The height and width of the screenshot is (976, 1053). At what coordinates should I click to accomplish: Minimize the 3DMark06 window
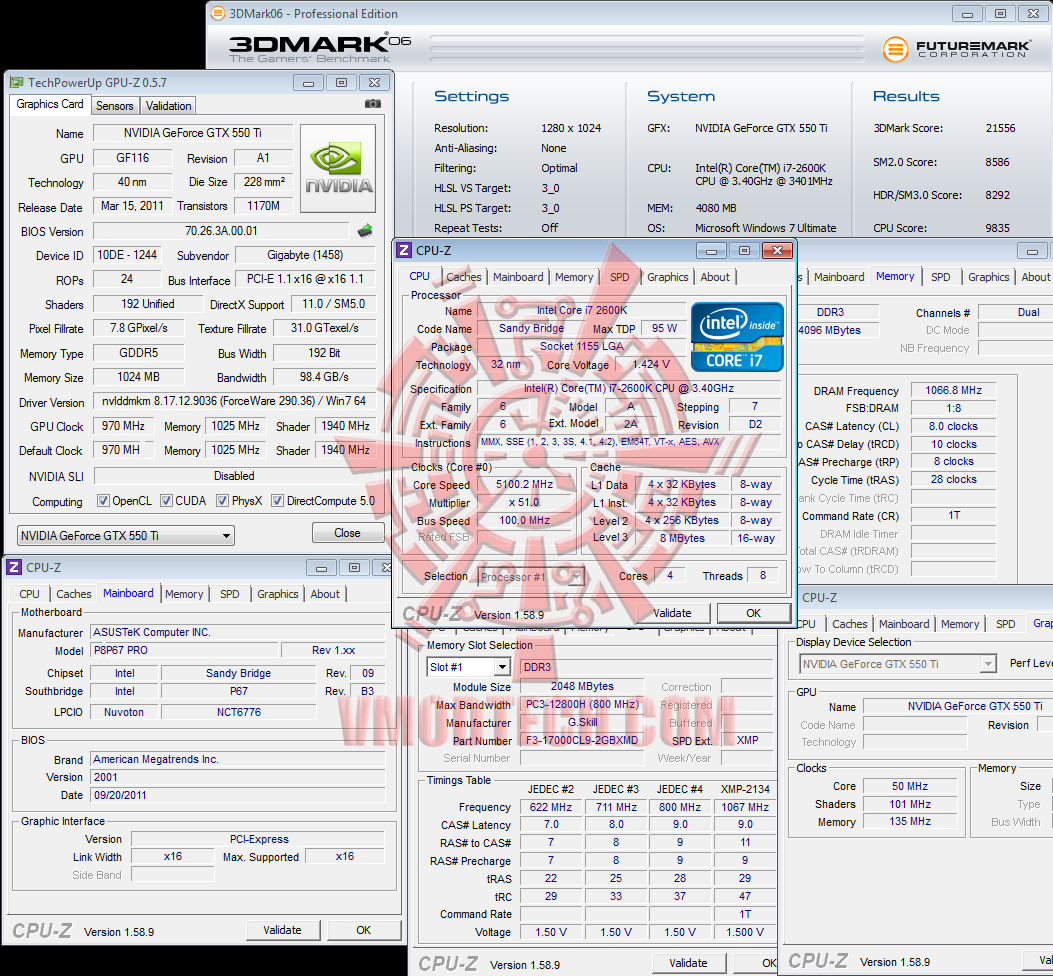[x=968, y=13]
